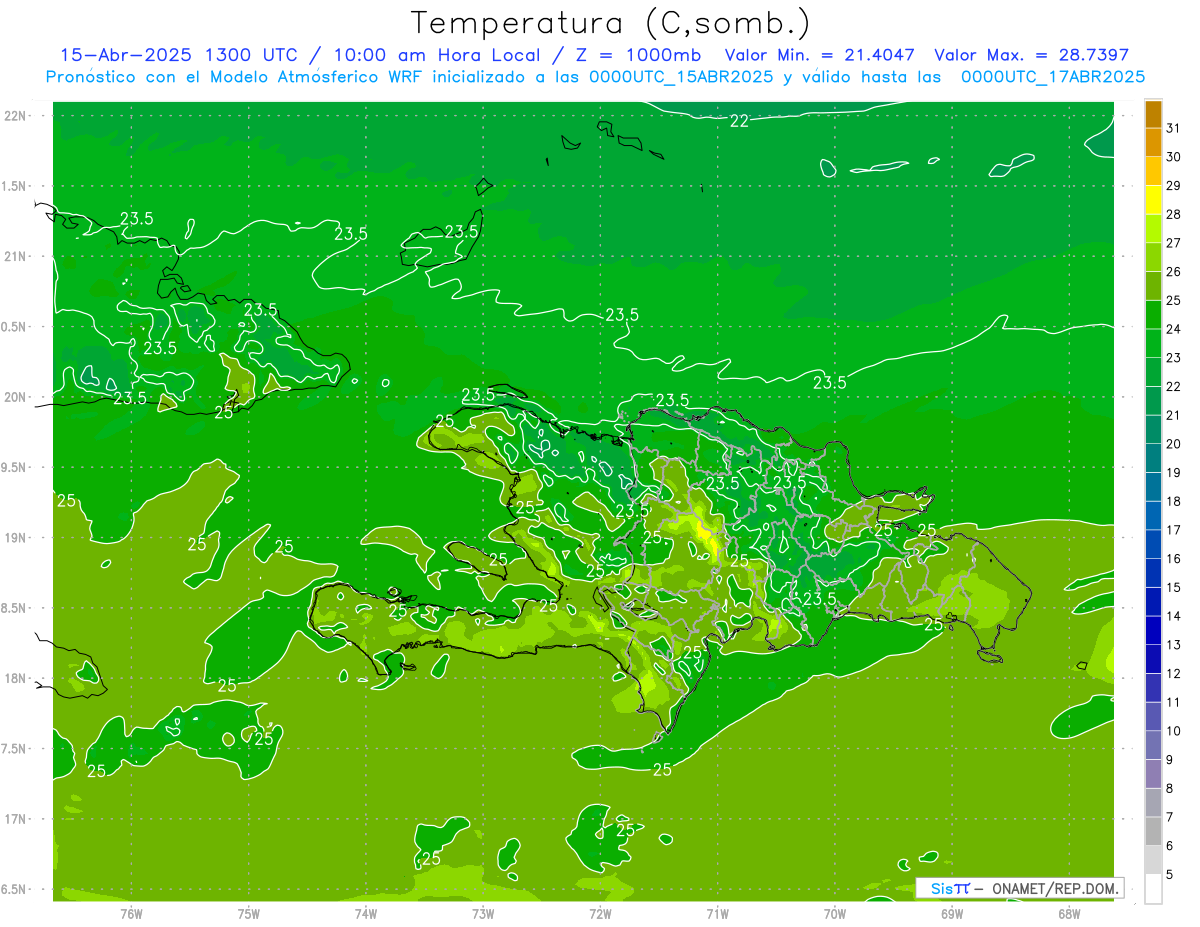Click the 'Z = 1000mb' level label
Image resolution: width=1200 pixels, height=927 pixels.
637,55
